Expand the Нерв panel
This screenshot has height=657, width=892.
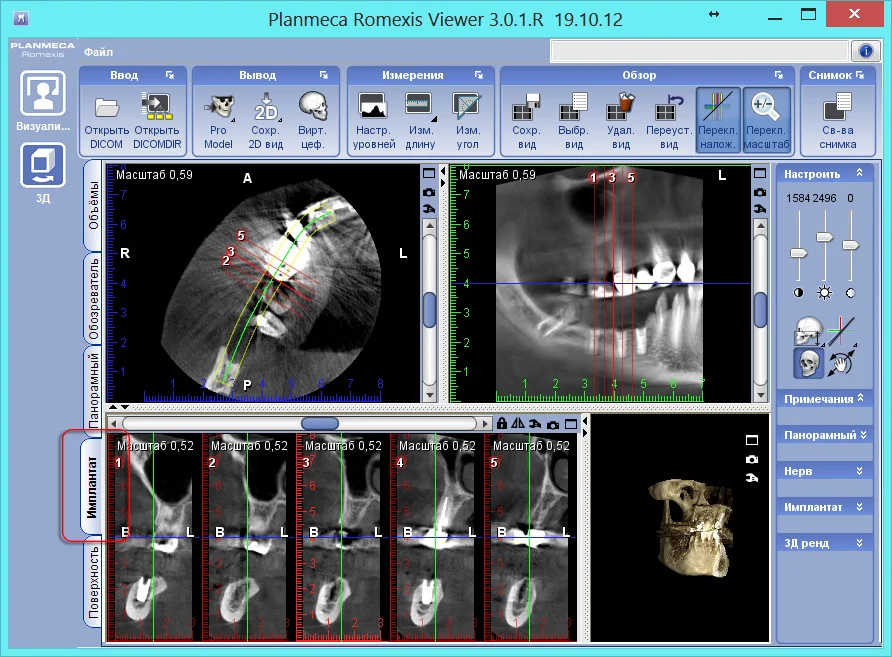point(824,471)
